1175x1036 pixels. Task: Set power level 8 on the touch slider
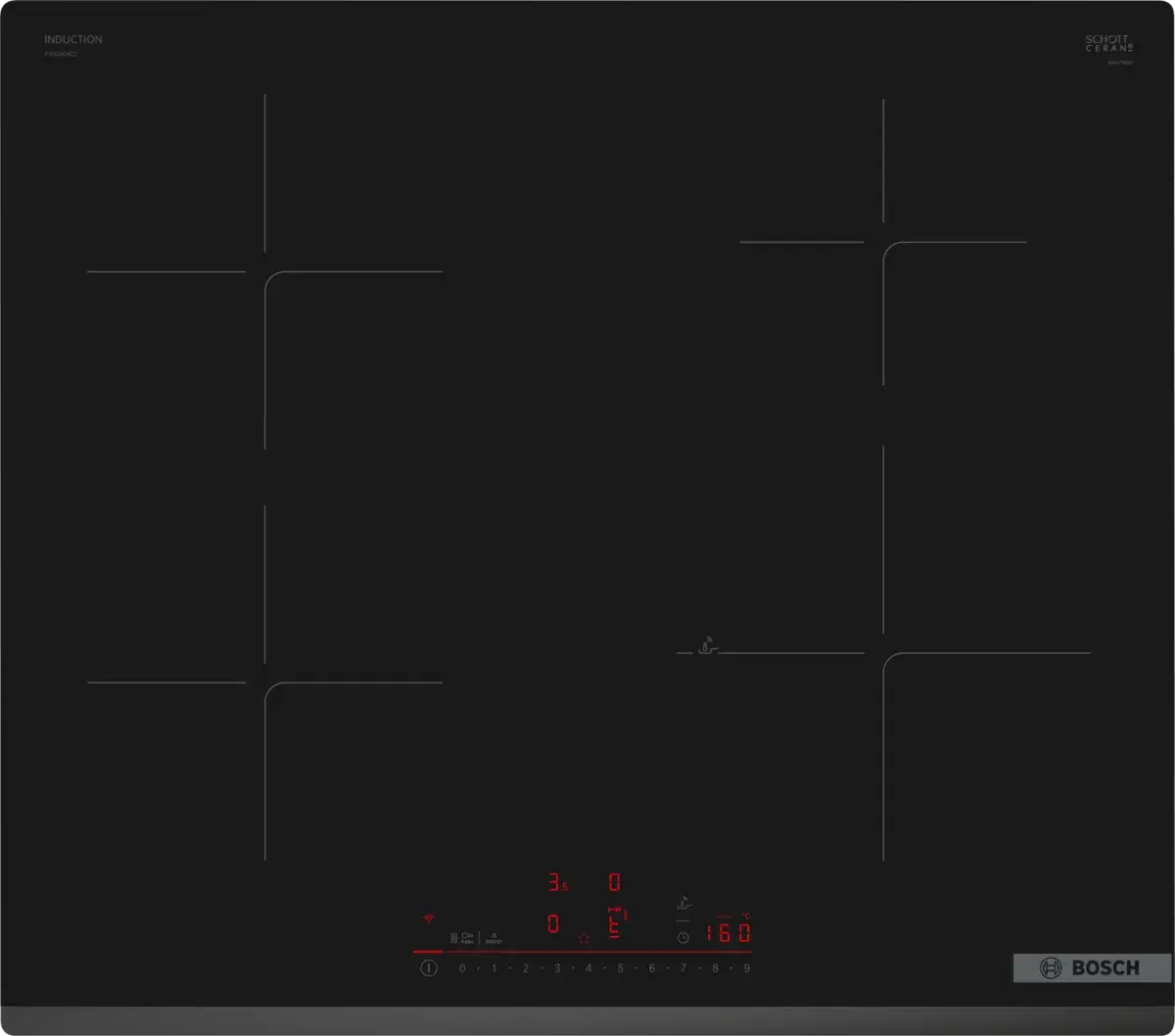point(715,968)
